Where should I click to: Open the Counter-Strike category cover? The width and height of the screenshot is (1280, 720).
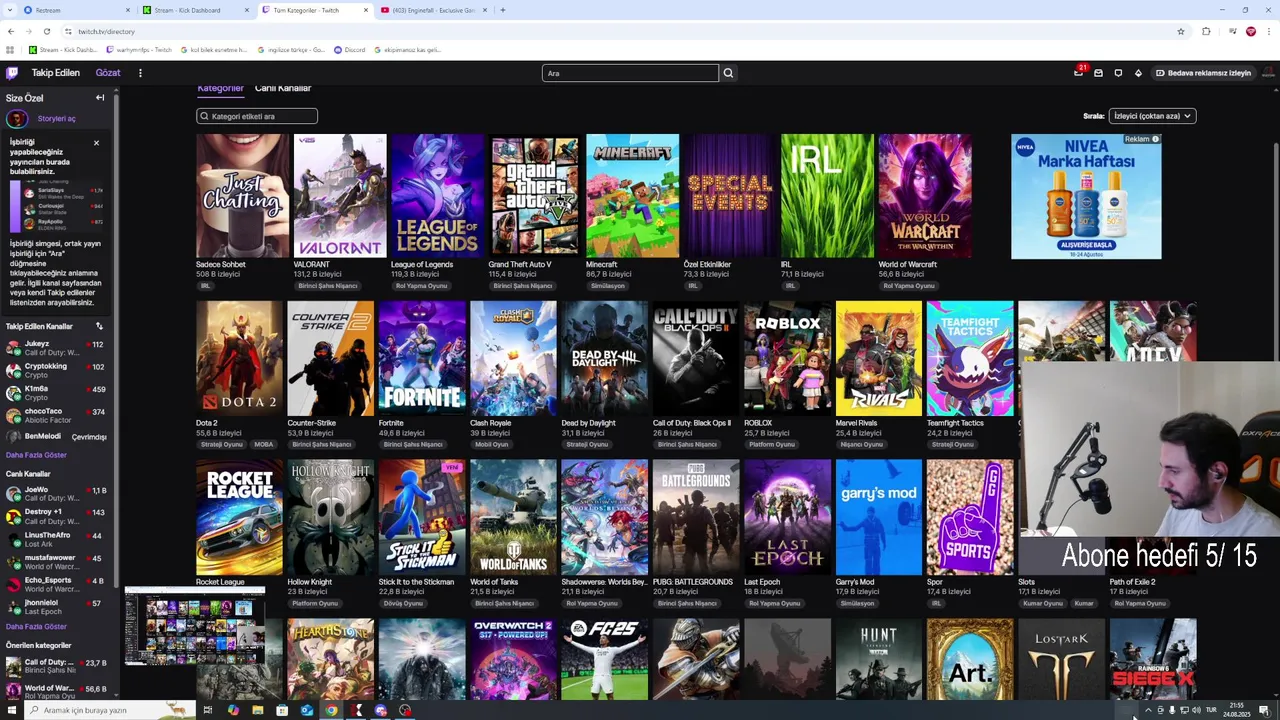(x=330, y=358)
